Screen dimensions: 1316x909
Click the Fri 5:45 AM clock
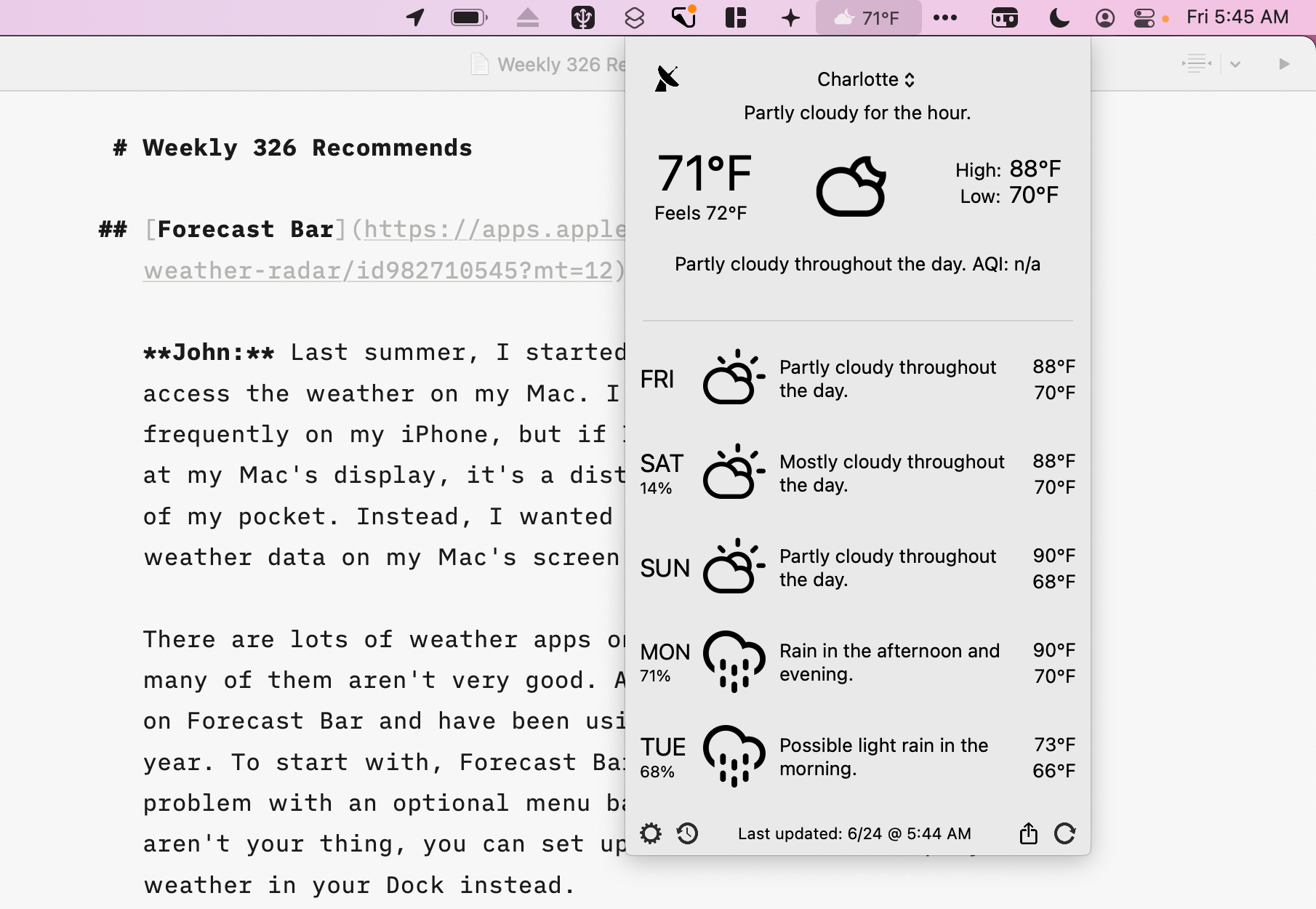[x=1237, y=17]
